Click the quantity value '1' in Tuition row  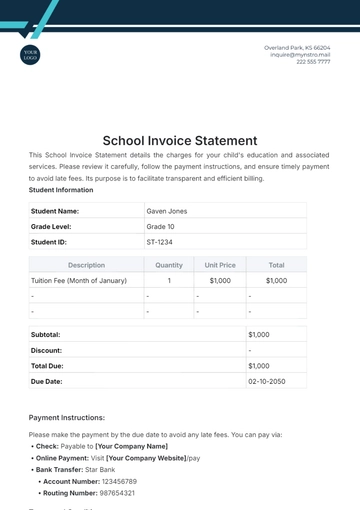(169, 281)
